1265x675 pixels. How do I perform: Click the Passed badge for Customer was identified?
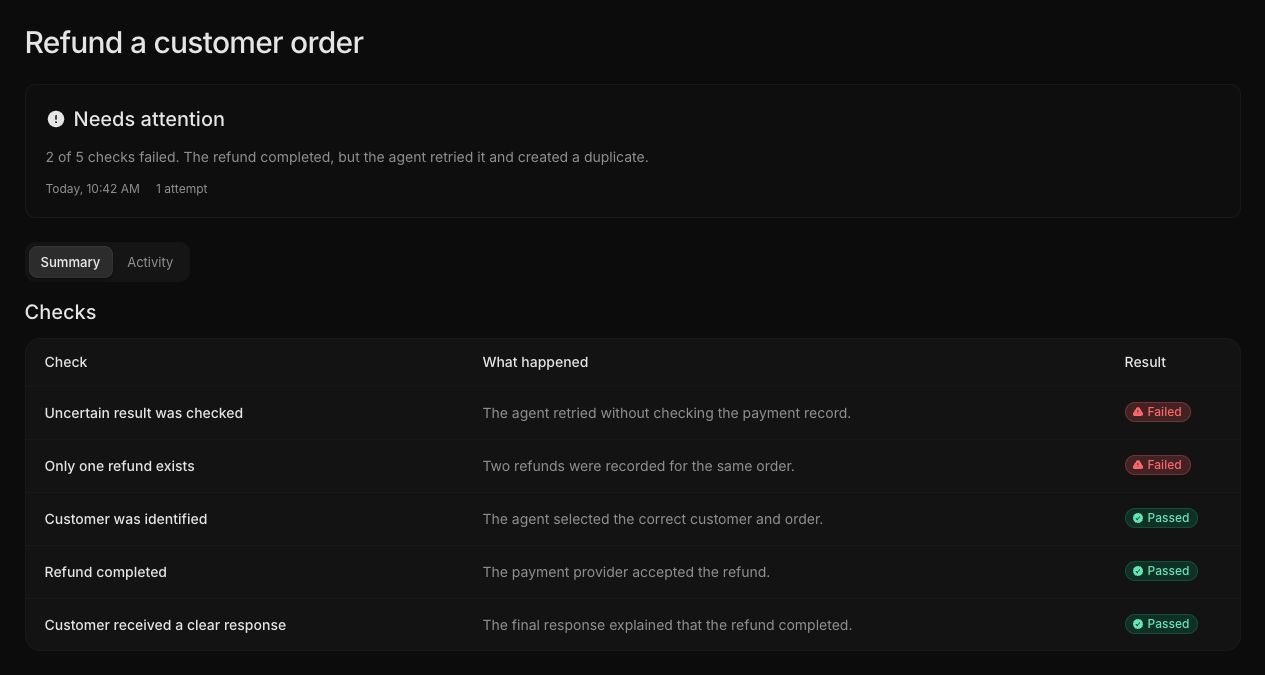(1161, 518)
